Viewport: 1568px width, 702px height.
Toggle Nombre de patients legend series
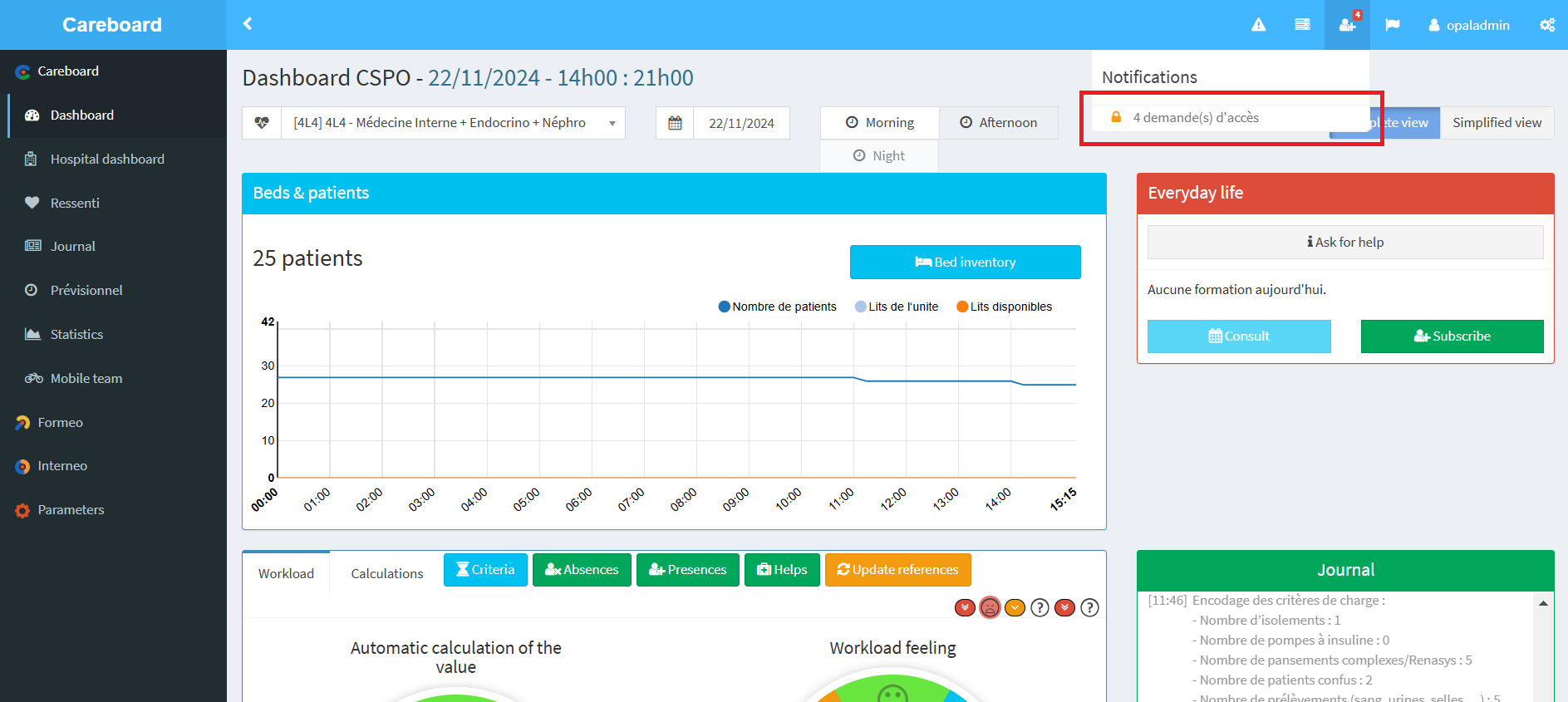click(x=777, y=307)
